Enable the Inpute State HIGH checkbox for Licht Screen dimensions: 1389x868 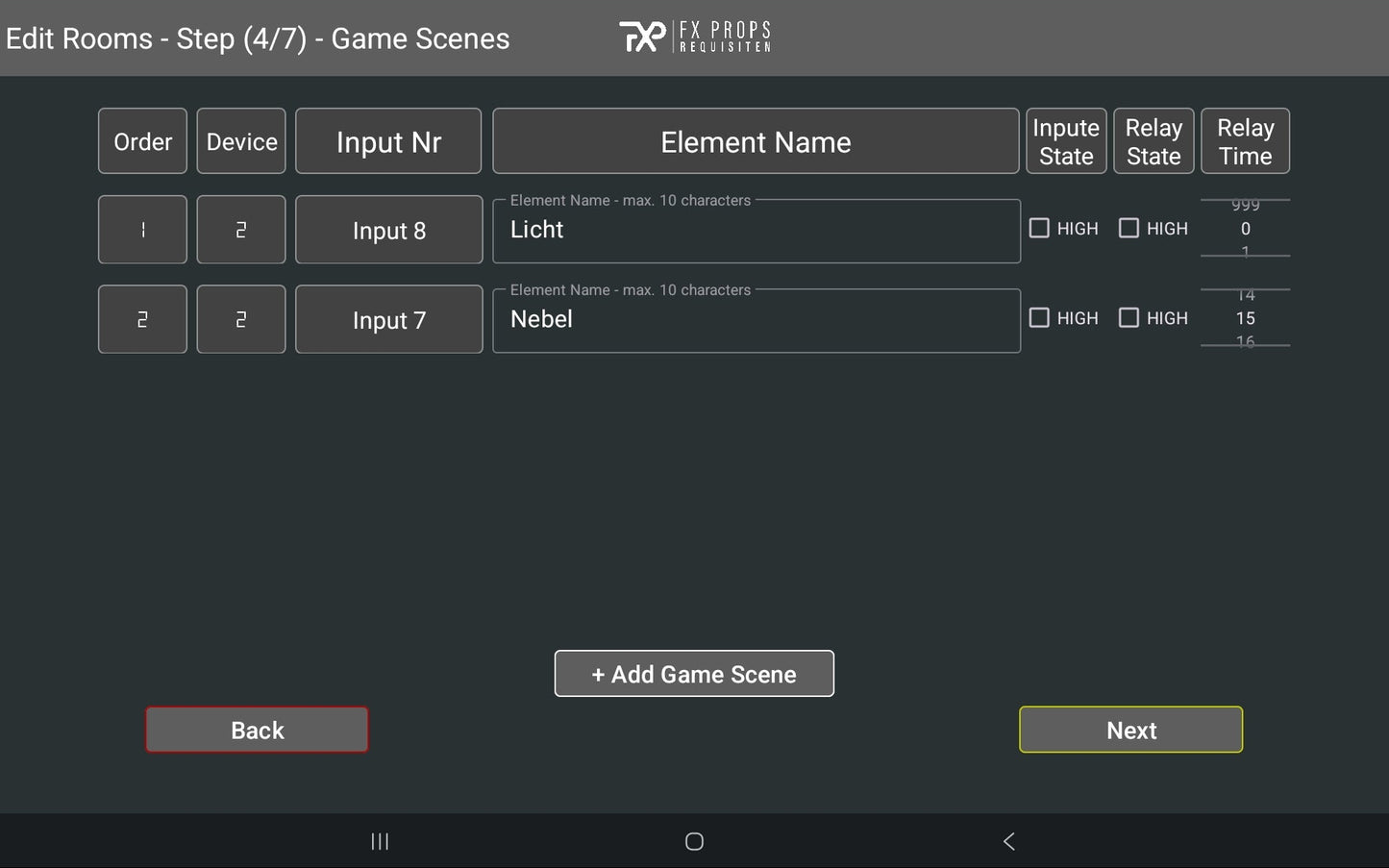pos(1039,228)
